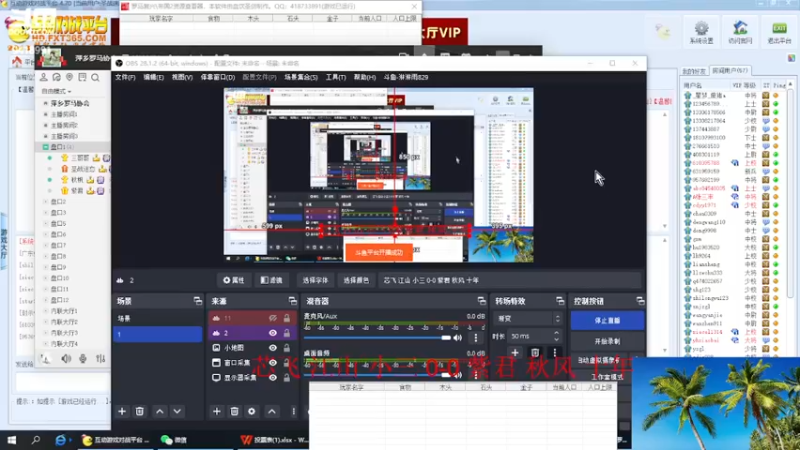Show hidden source 11 via eye icon

coord(273,318)
